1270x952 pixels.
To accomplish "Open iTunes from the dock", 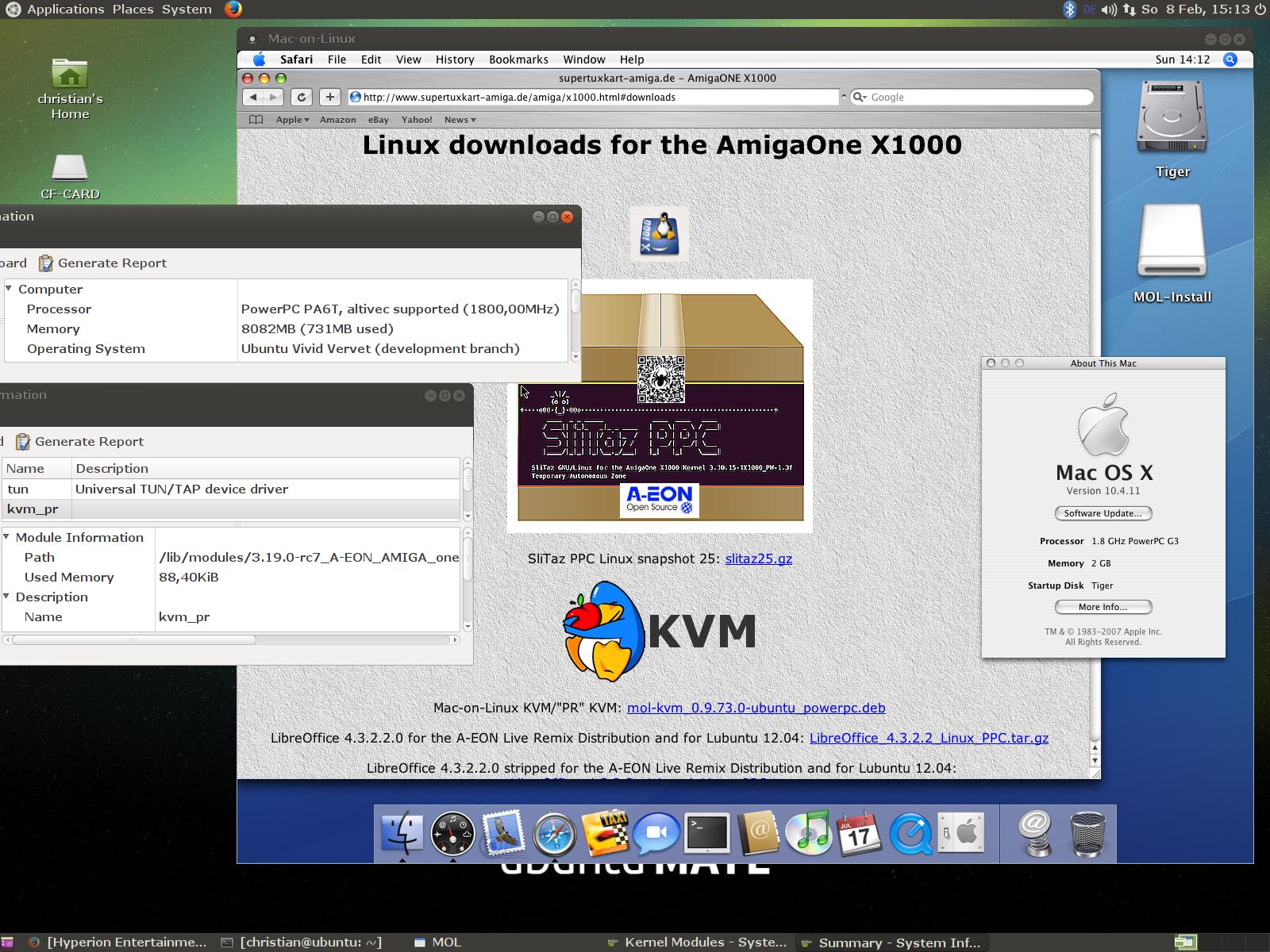I will pyautogui.click(x=808, y=834).
